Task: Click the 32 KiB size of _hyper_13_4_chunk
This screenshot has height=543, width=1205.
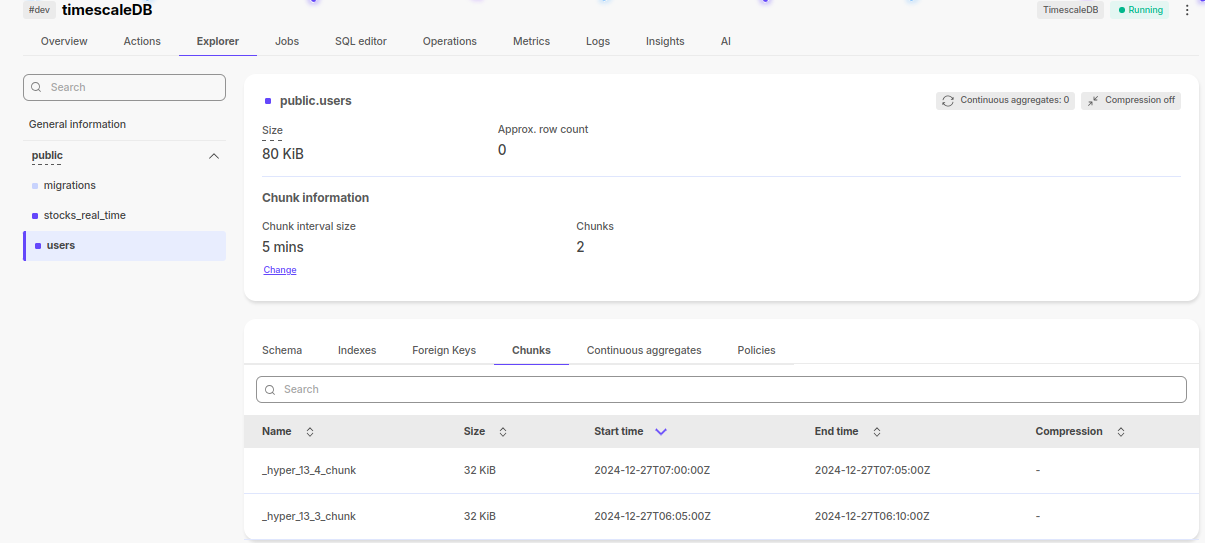Action: [480, 471]
